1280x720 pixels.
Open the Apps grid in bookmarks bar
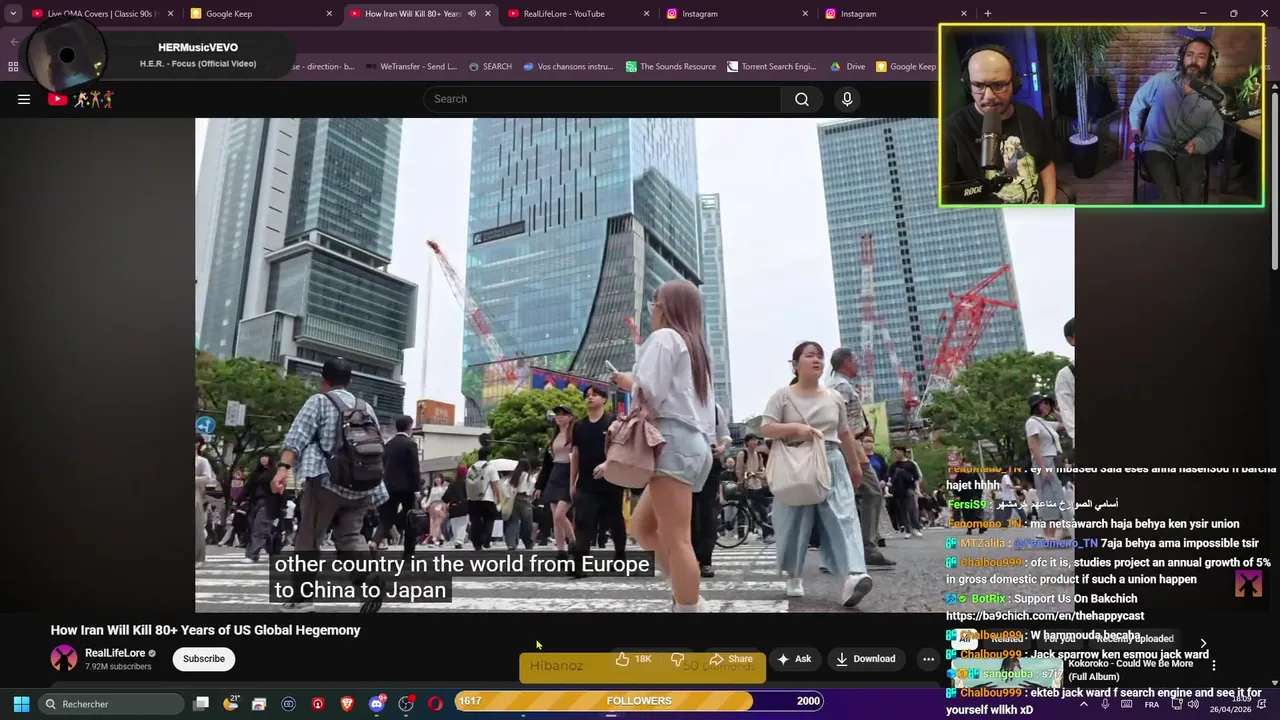(13, 67)
